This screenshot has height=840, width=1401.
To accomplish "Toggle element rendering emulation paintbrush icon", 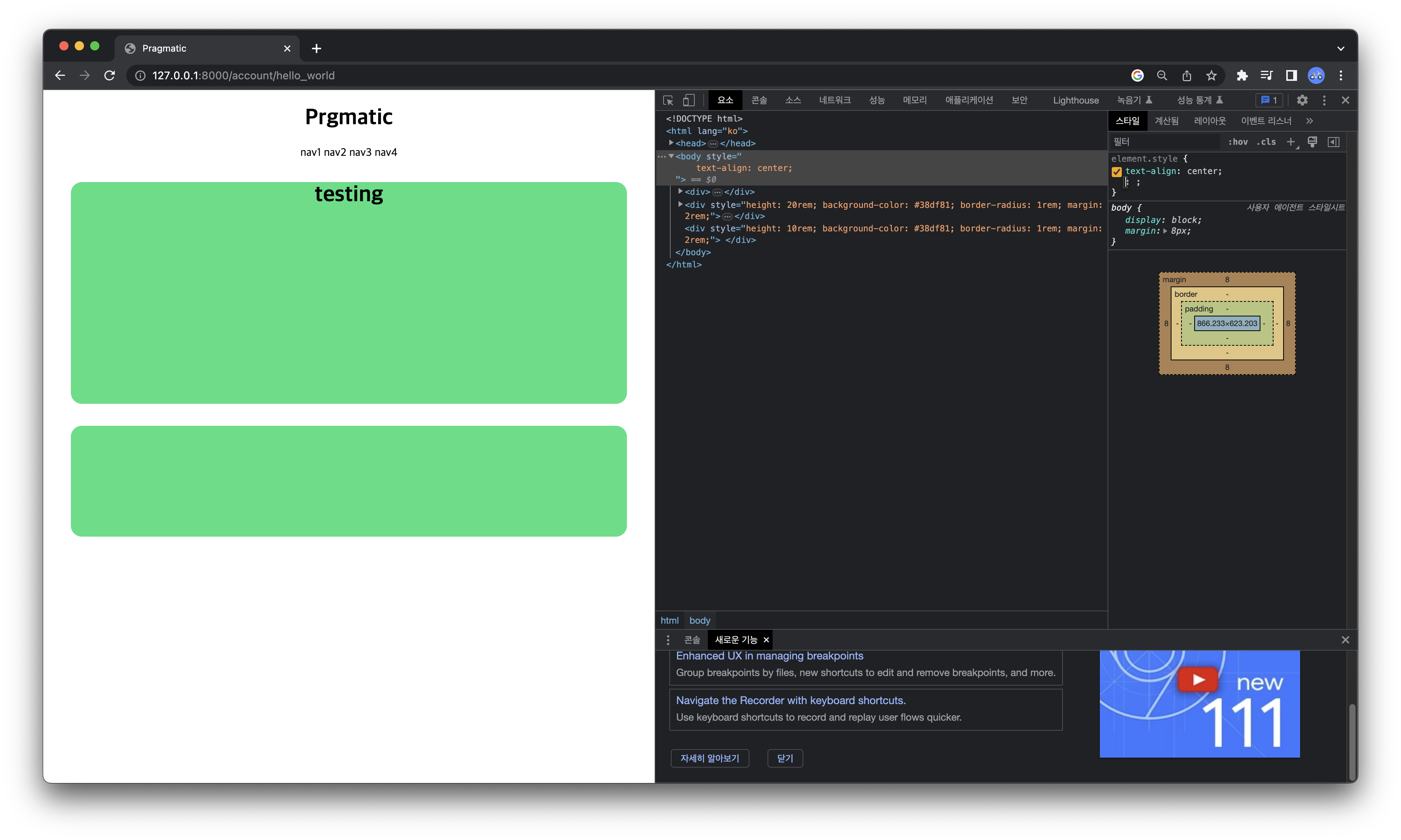I will point(1312,142).
